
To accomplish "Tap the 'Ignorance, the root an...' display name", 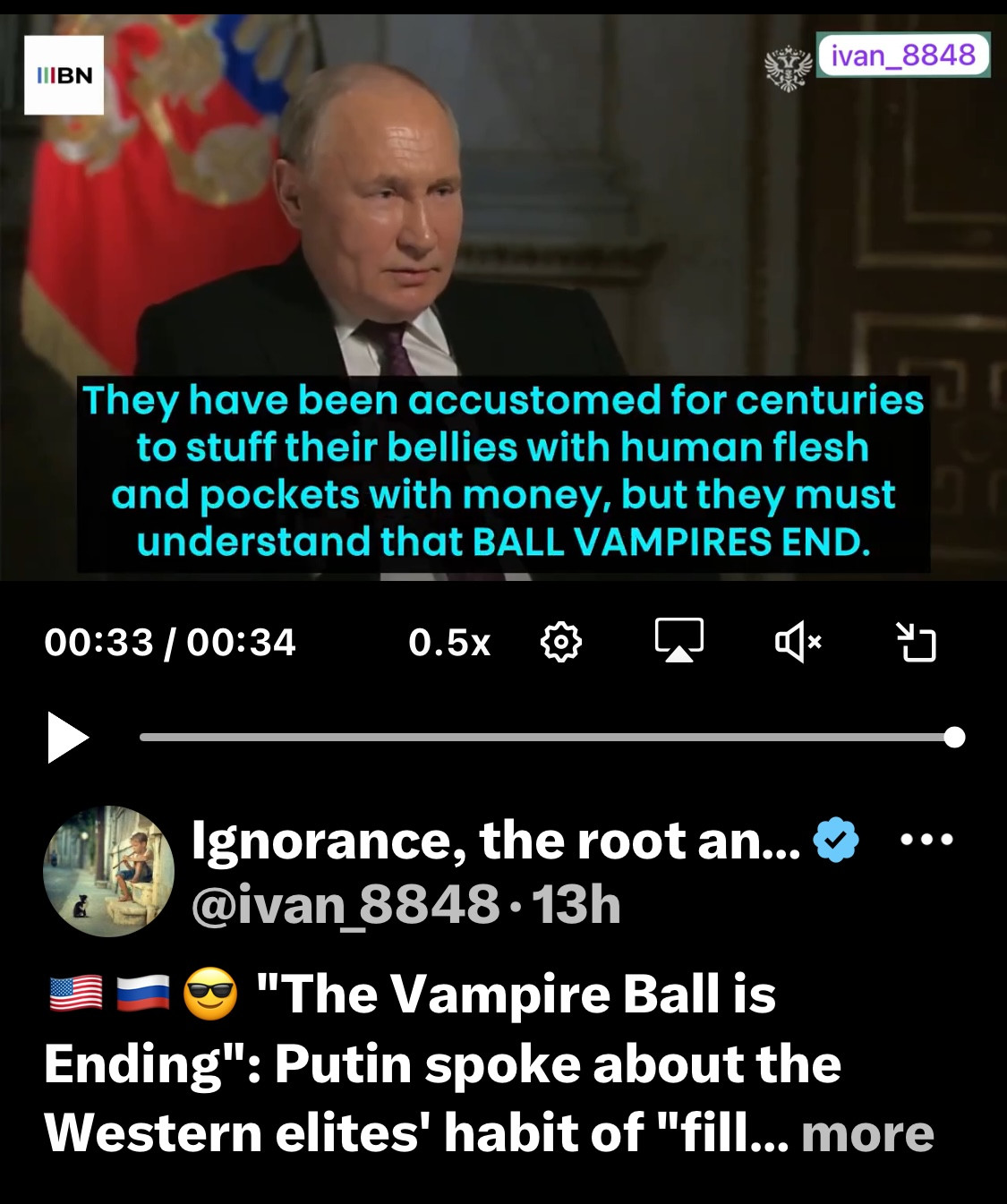I will pos(497,841).
